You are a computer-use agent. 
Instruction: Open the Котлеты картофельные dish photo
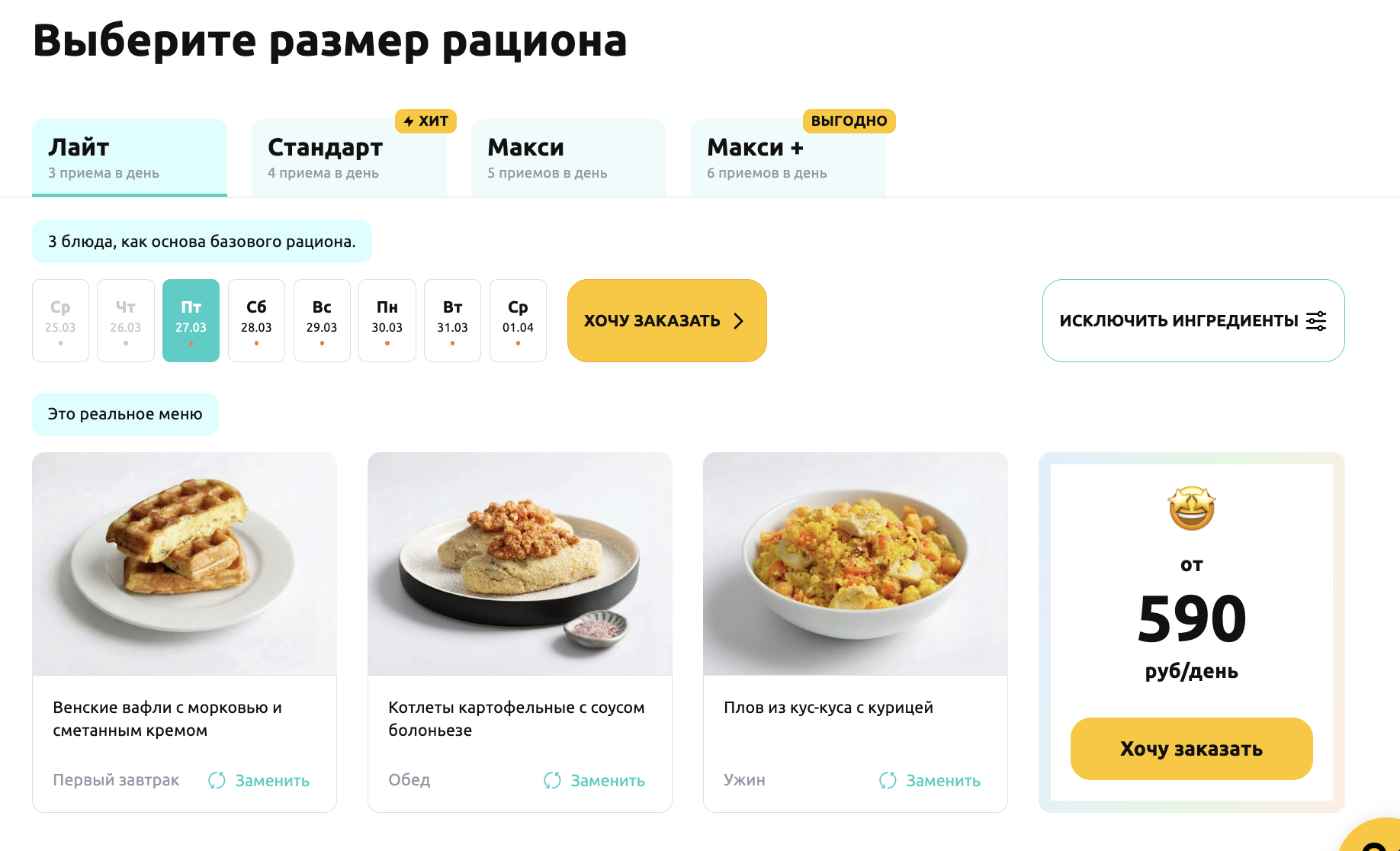[520, 564]
